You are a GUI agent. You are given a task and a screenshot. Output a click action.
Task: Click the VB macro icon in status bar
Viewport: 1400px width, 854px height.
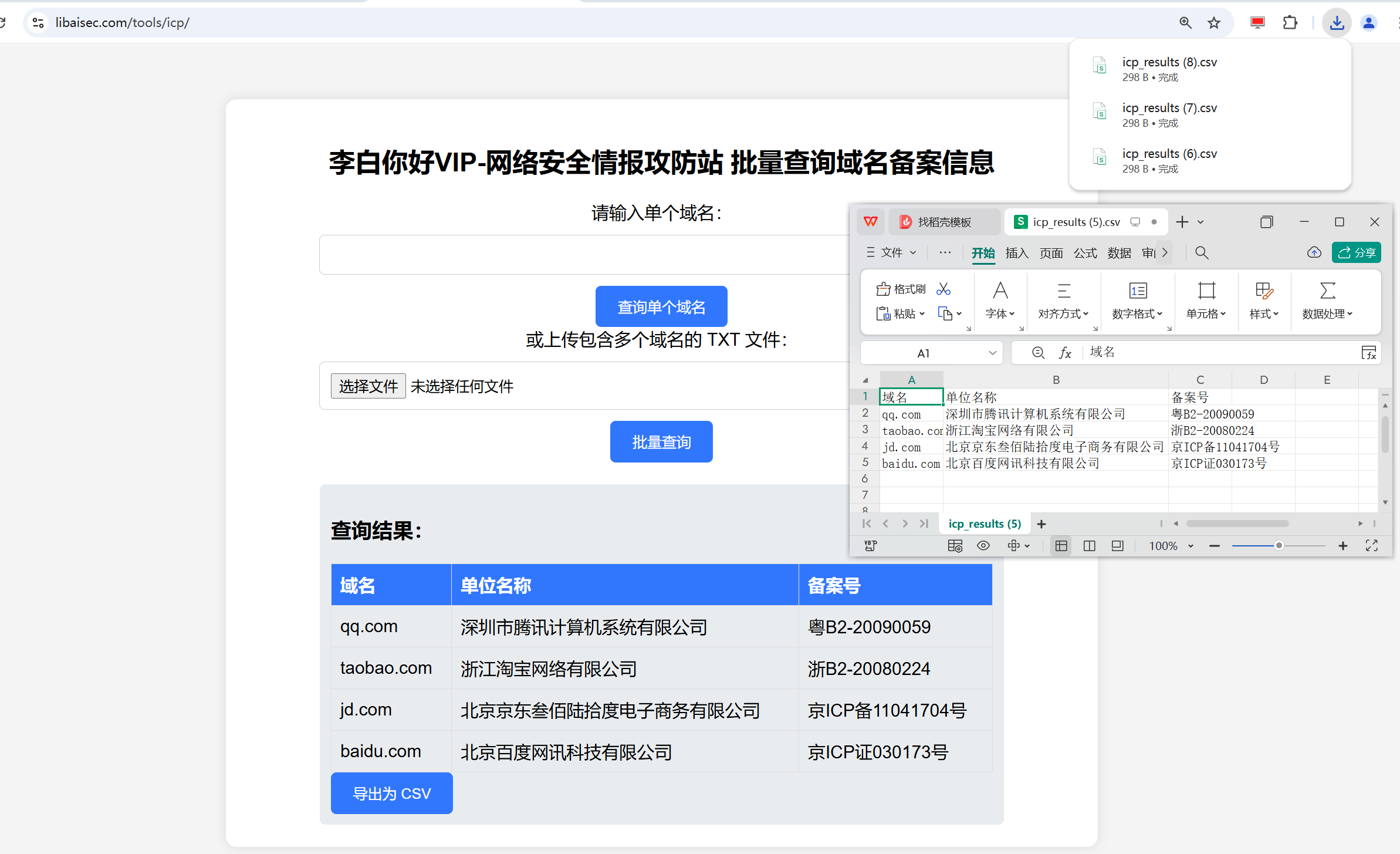[x=871, y=546]
